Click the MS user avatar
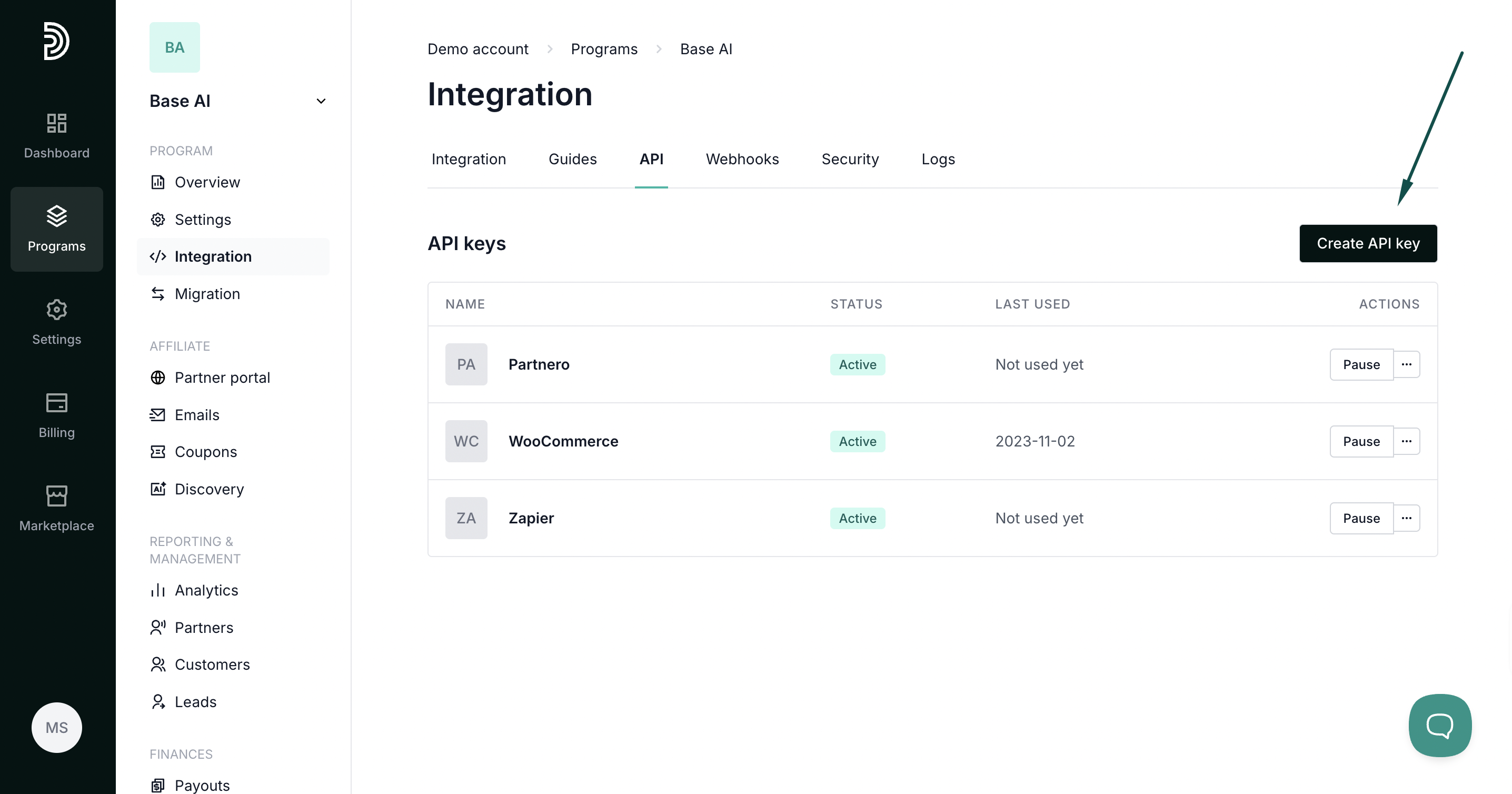The image size is (1512, 794). [x=56, y=727]
